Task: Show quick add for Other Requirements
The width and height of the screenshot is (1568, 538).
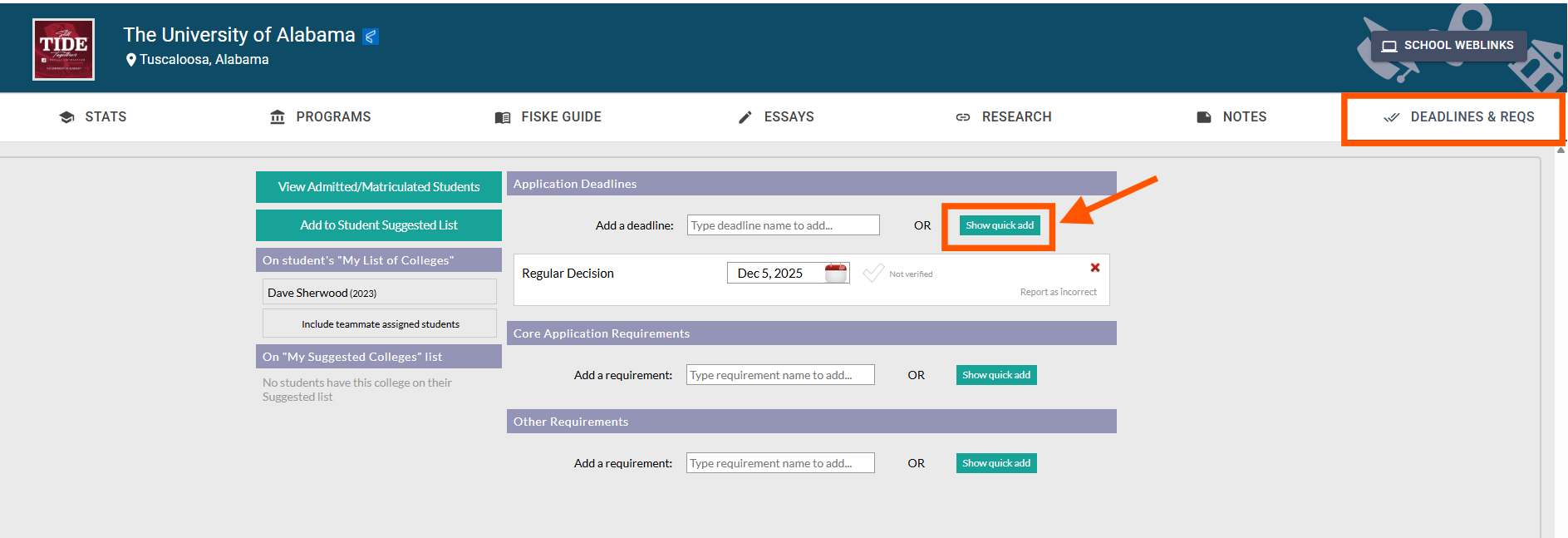Action: click(996, 463)
